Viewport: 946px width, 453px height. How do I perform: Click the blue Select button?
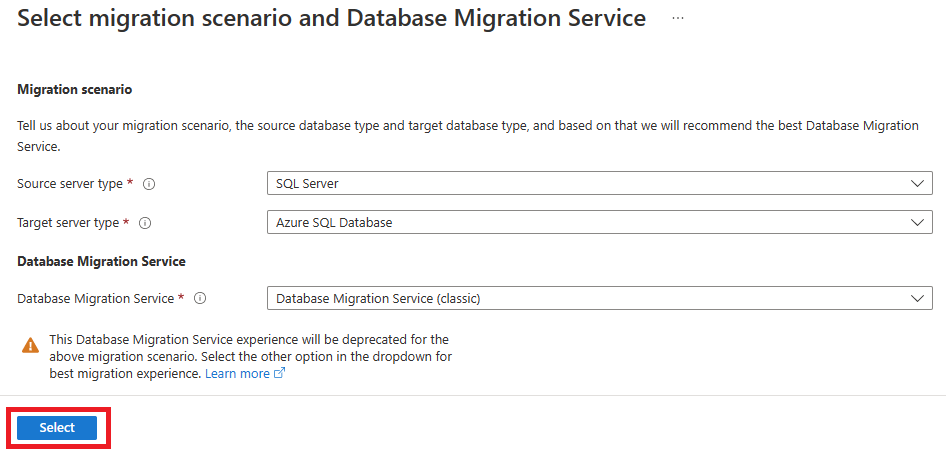point(57,428)
